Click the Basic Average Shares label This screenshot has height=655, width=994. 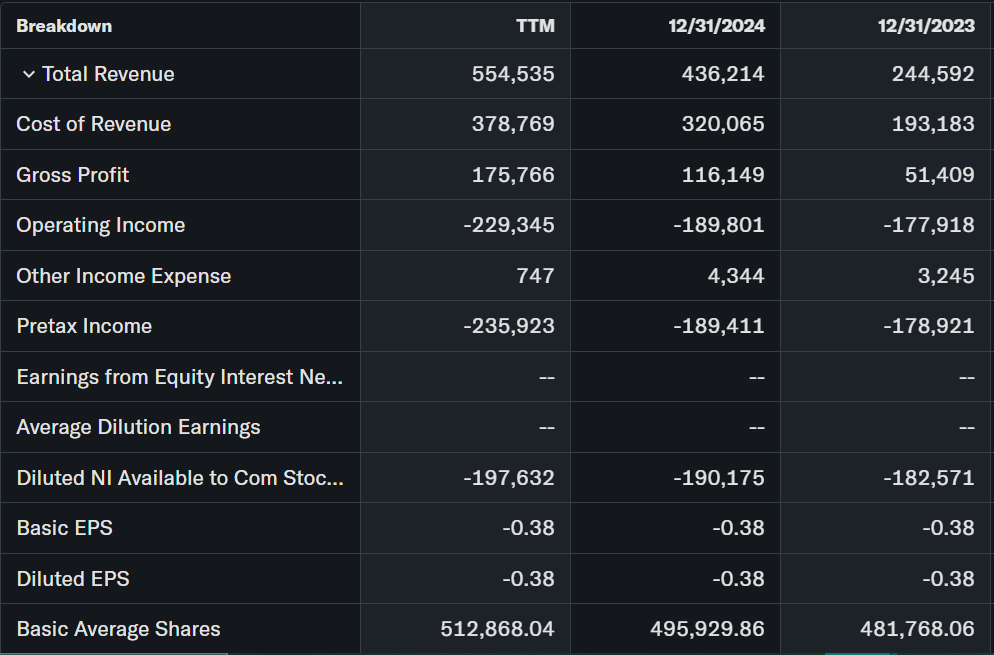tap(119, 629)
